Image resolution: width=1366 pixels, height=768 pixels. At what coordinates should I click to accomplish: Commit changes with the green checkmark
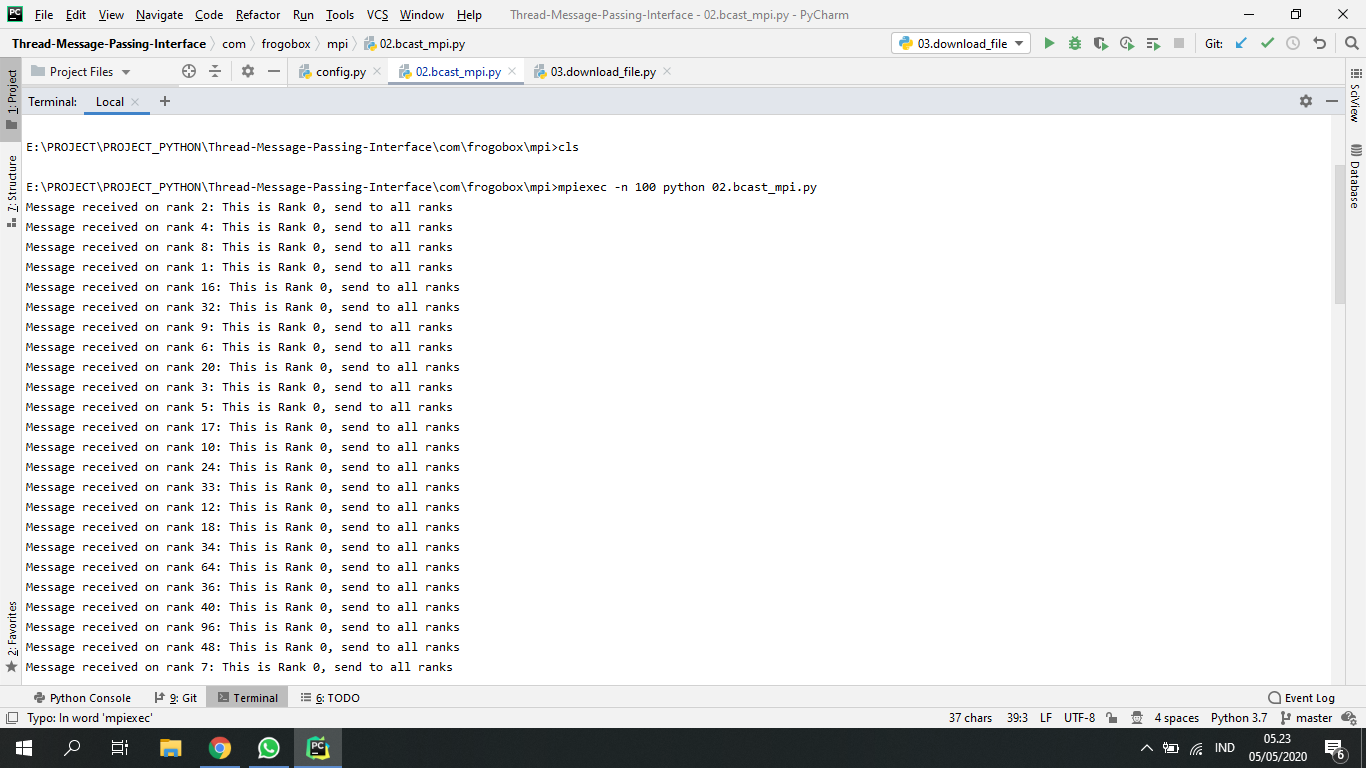(1267, 43)
